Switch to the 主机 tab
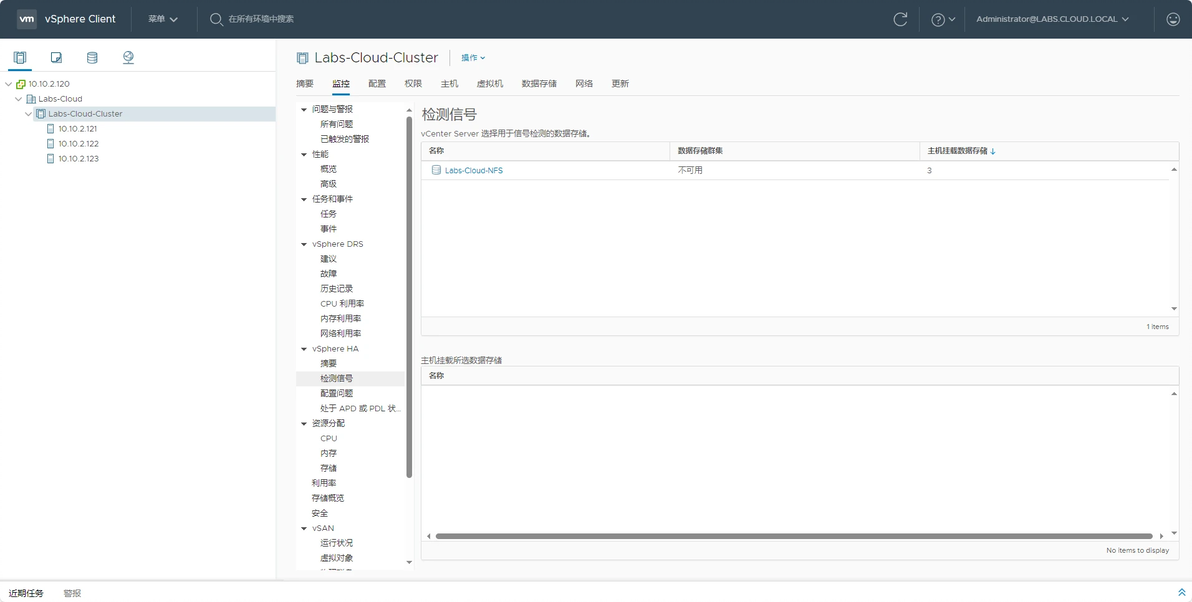 pos(449,84)
